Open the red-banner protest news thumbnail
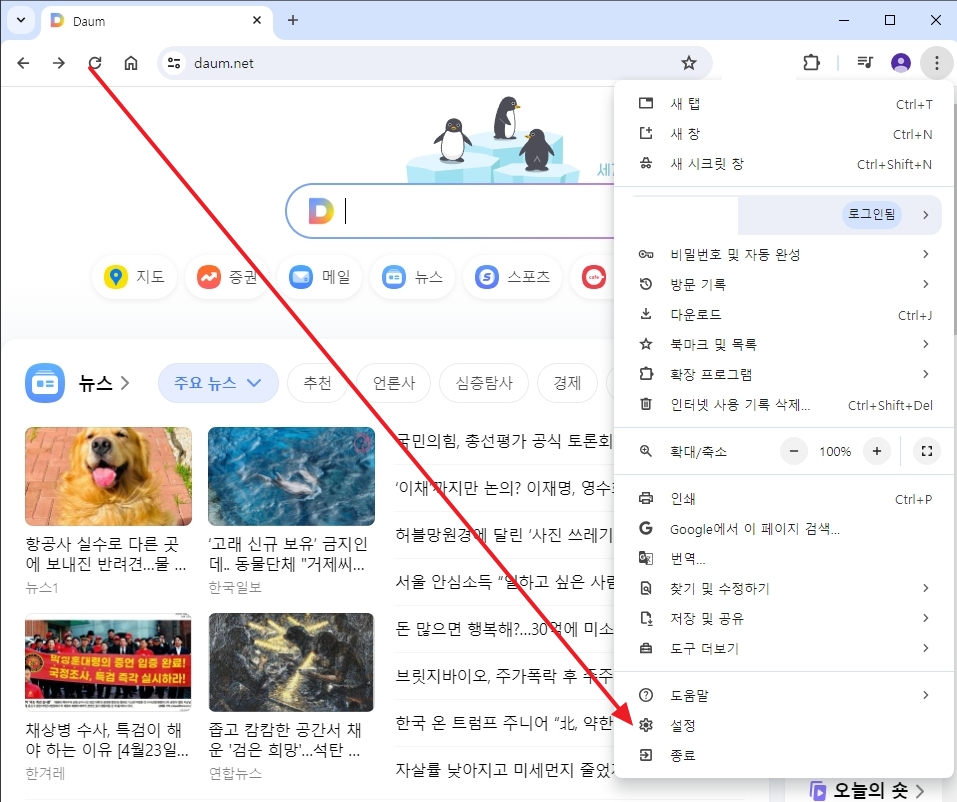957x802 pixels. coord(108,662)
